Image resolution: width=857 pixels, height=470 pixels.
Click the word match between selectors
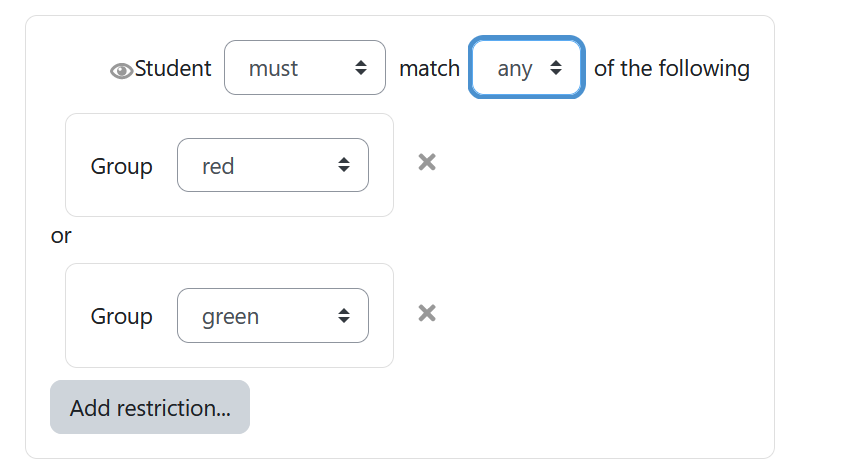[x=430, y=69]
